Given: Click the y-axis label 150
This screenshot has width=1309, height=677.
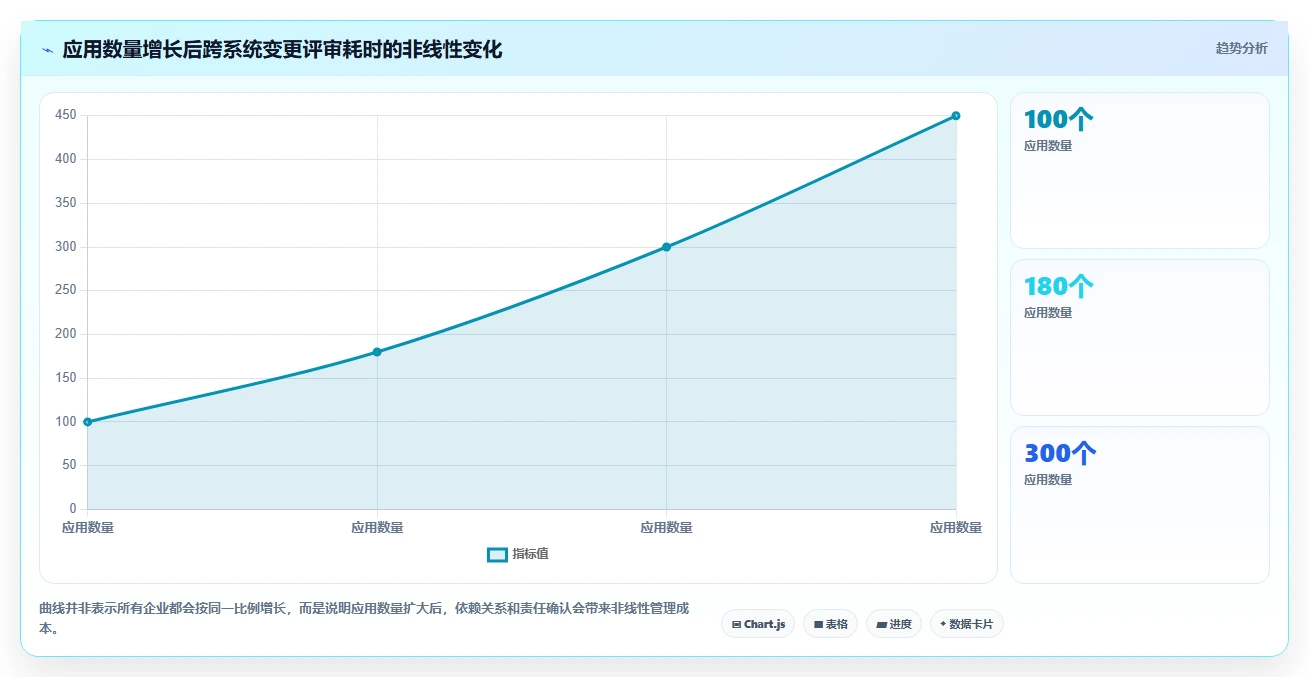Looking at the screenshot, I should click(66, 378).
